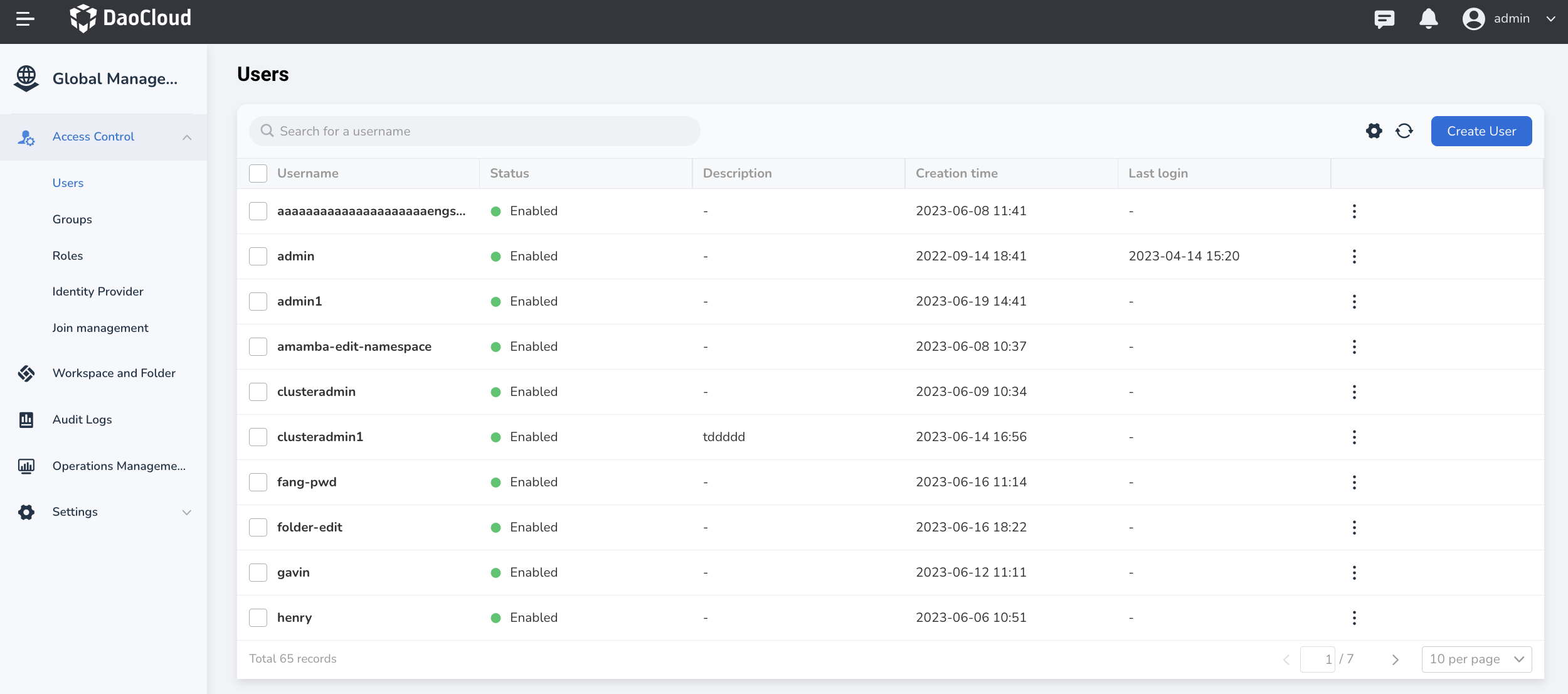Refresh the users list
The image size is (1568, 694).
tap(1404, 131)
